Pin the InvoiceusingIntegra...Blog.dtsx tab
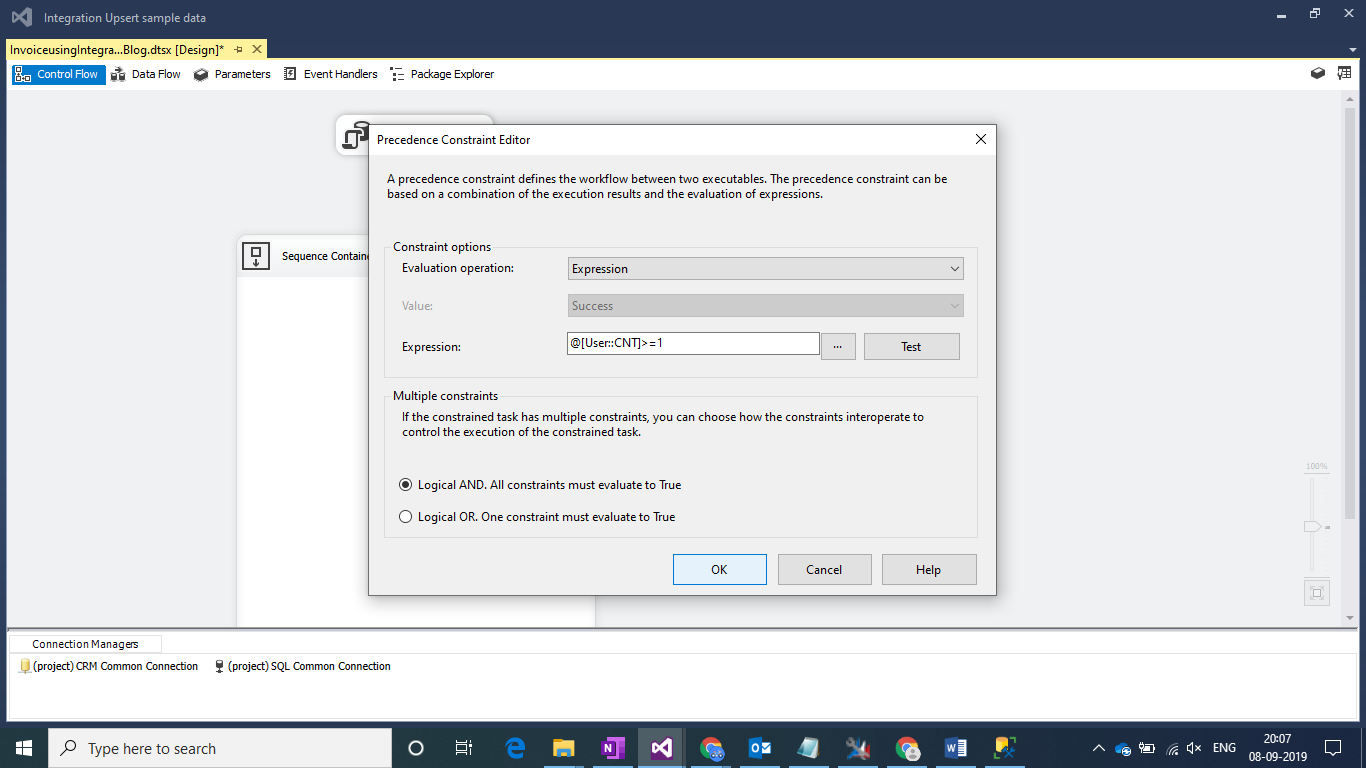The height and width of the screenshot is (768, 1366). point(239,49)
